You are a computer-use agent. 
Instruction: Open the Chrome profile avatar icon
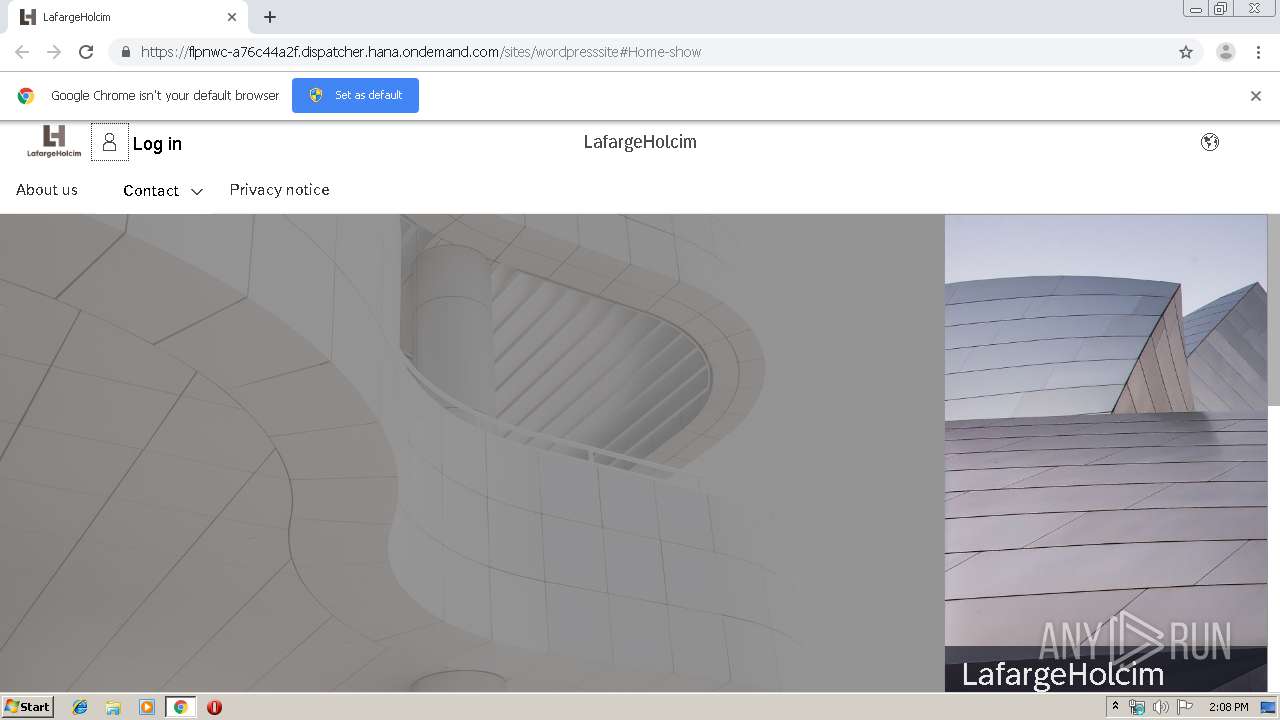point(1226,52)
